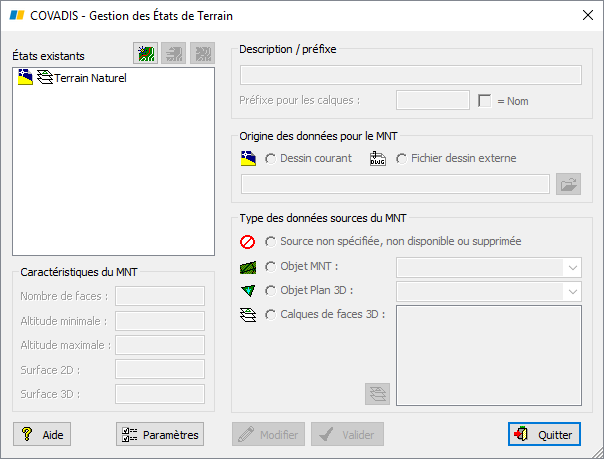The image size is (604, 459).
Task: Select Terrain Naturel in the states list
Action: (90, 77)
